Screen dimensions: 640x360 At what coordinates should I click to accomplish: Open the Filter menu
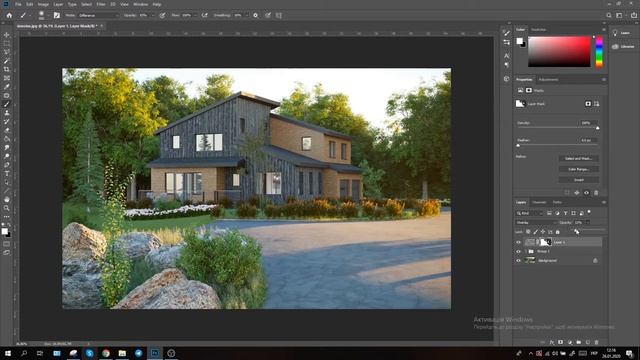pos(101,4)
